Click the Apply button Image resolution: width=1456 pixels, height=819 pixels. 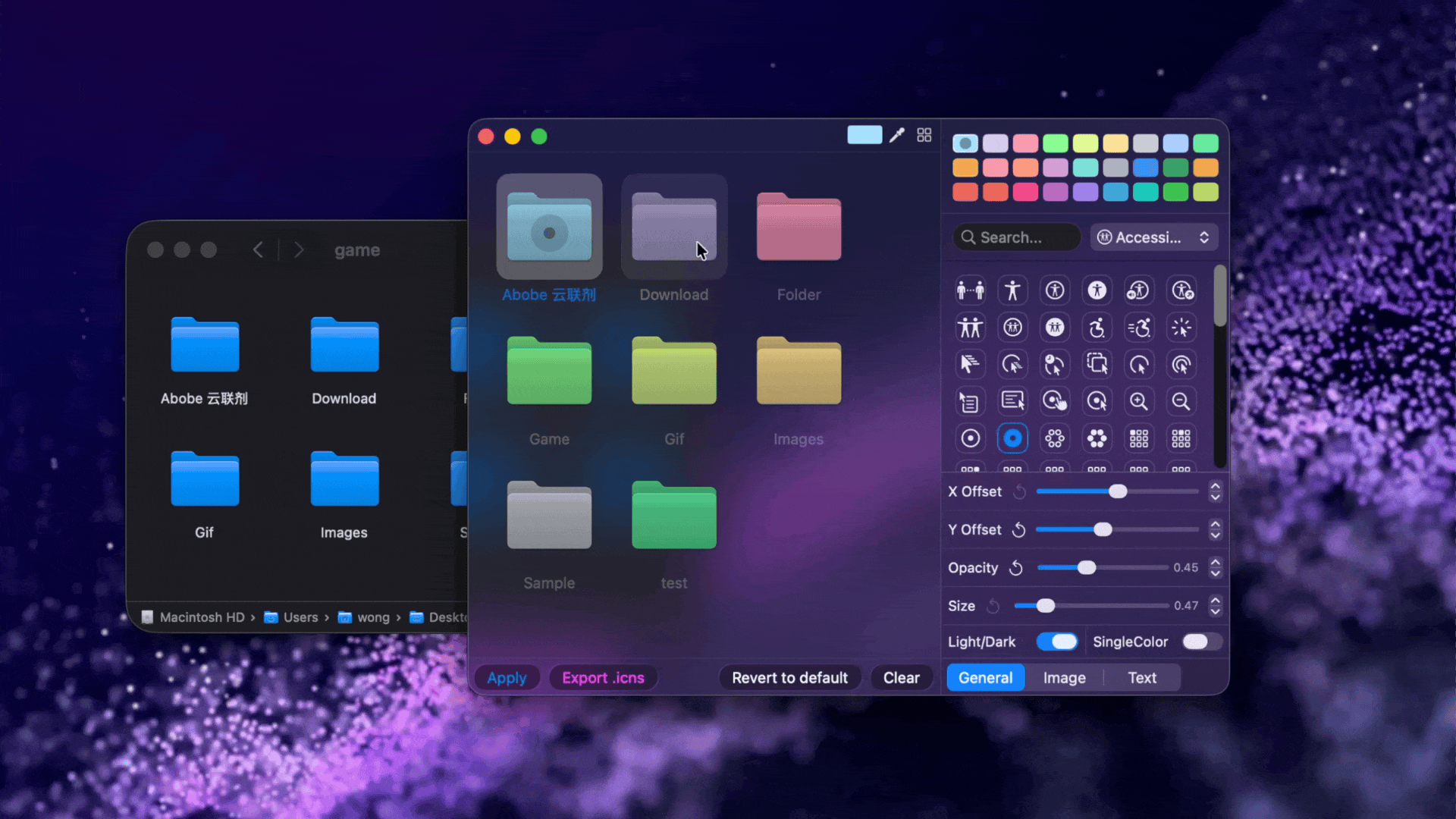click(x=507, y=677)
